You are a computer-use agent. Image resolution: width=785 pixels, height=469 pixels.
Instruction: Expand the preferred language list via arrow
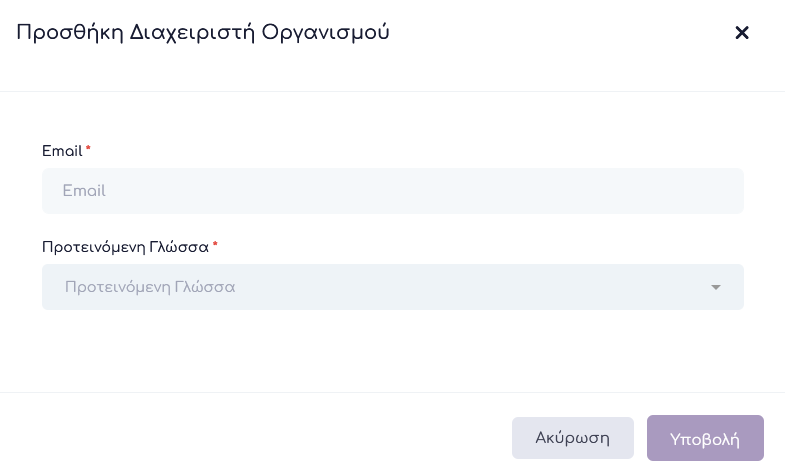(x=716, y=288)
